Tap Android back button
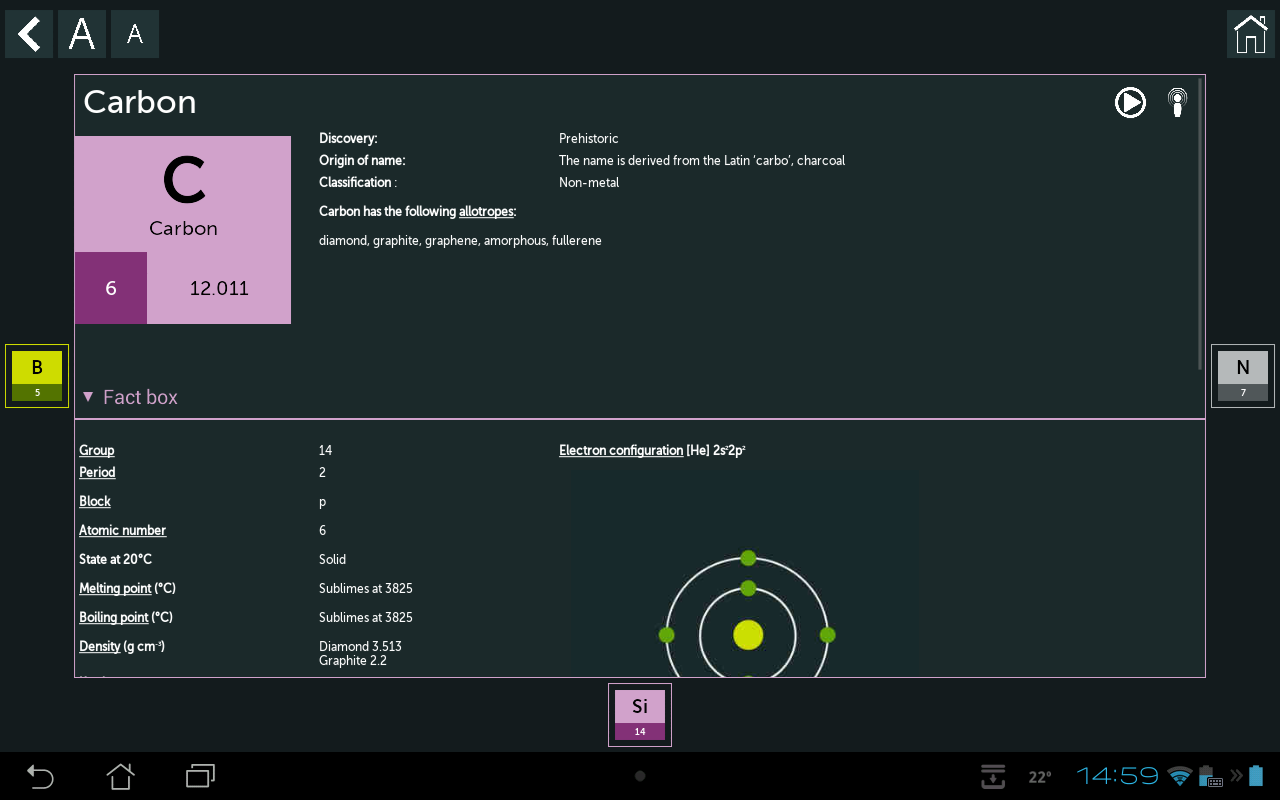 coord(40,776)
